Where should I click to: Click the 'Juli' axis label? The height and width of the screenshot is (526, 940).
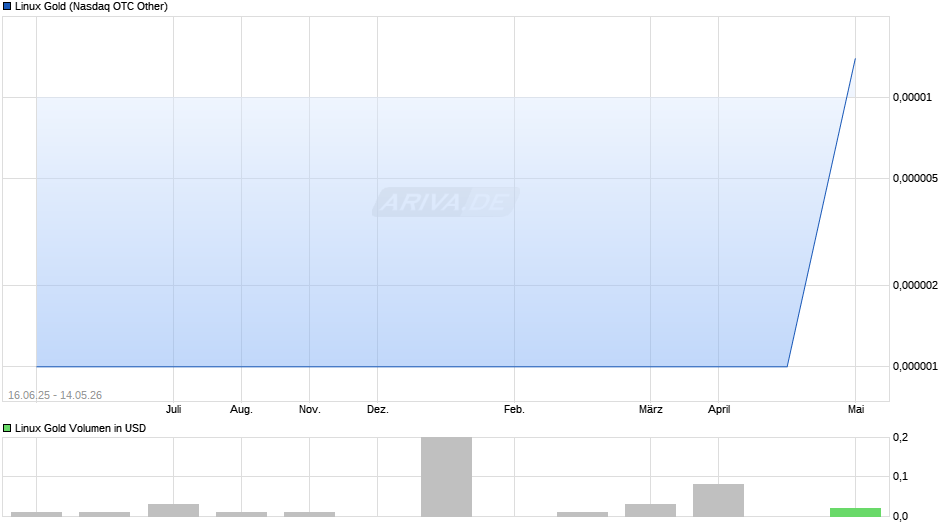point(173,410)
